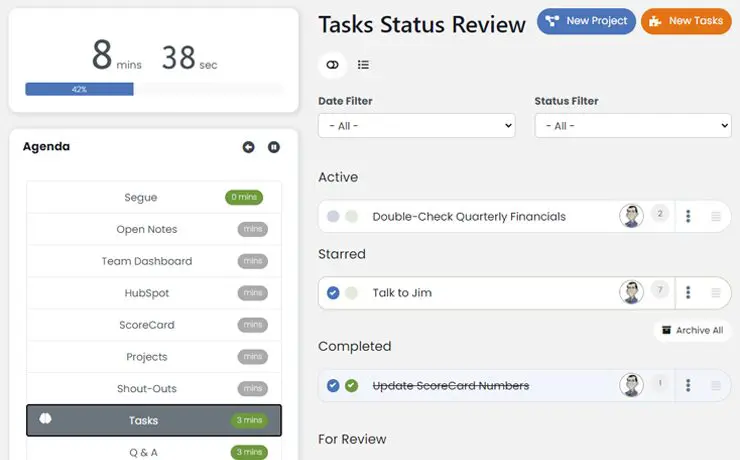Click comment count 2 on Double-Check Quarterly Financials
The width and height of the screenshot is (740, 460).
660,214
